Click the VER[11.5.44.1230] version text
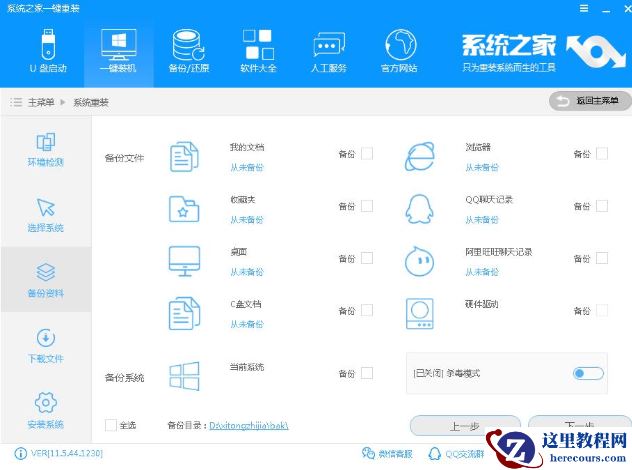 [x=67, y=453]
